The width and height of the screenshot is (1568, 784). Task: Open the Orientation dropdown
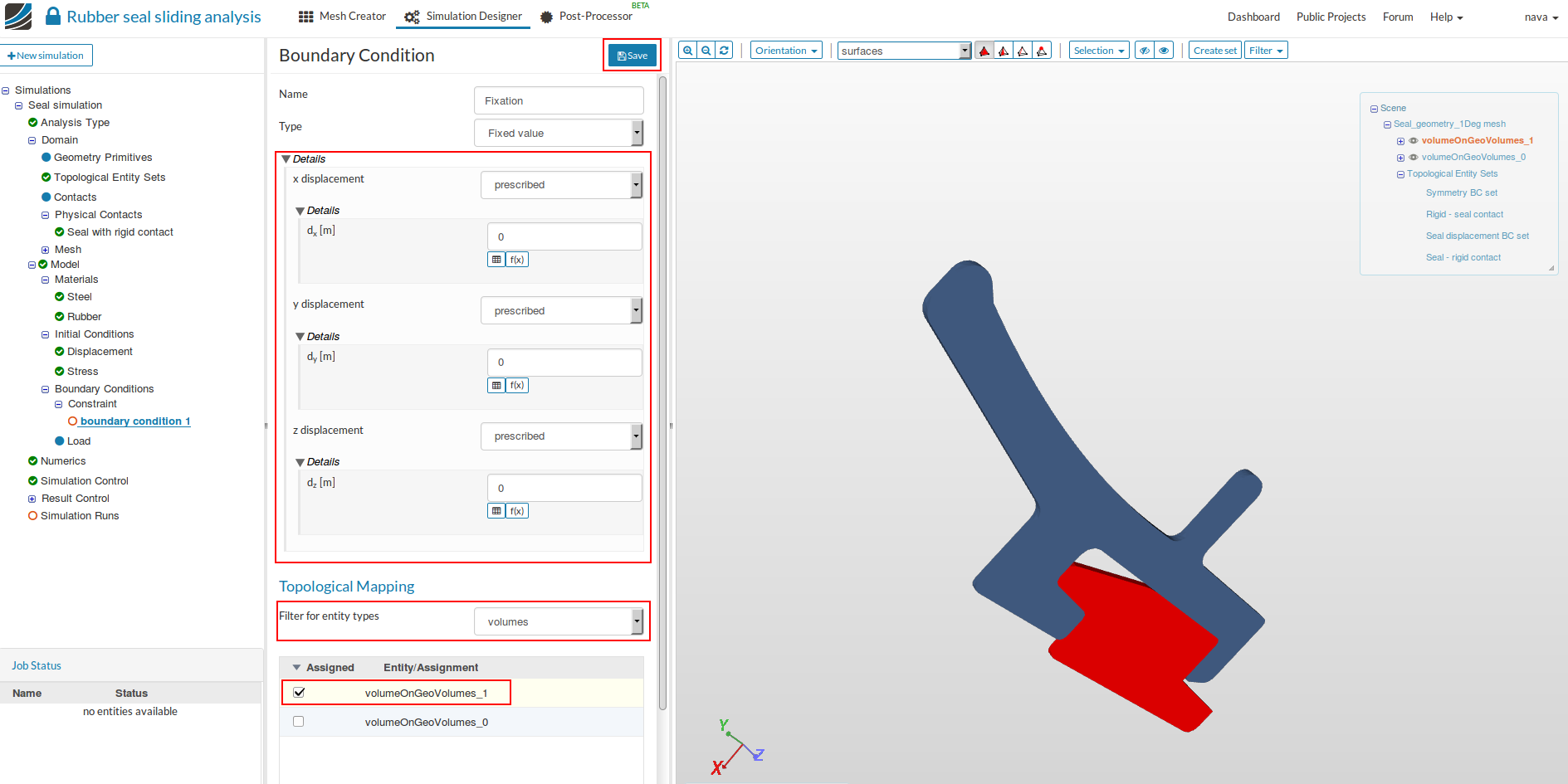click(x=786, y=51)
